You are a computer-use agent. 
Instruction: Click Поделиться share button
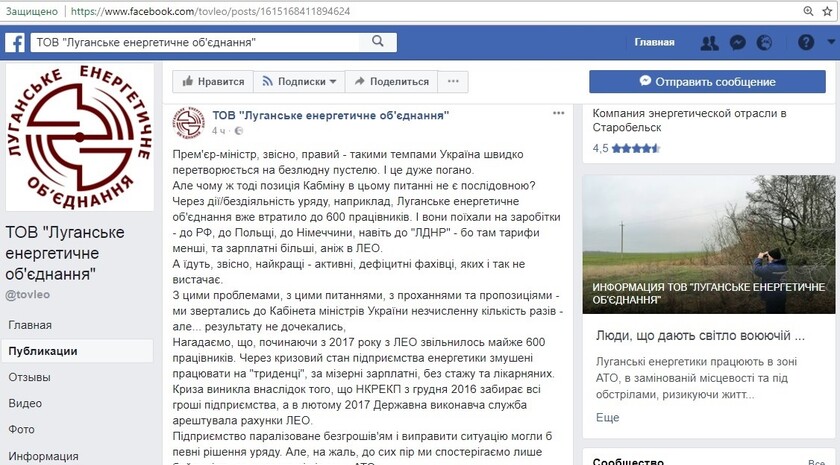391,82
